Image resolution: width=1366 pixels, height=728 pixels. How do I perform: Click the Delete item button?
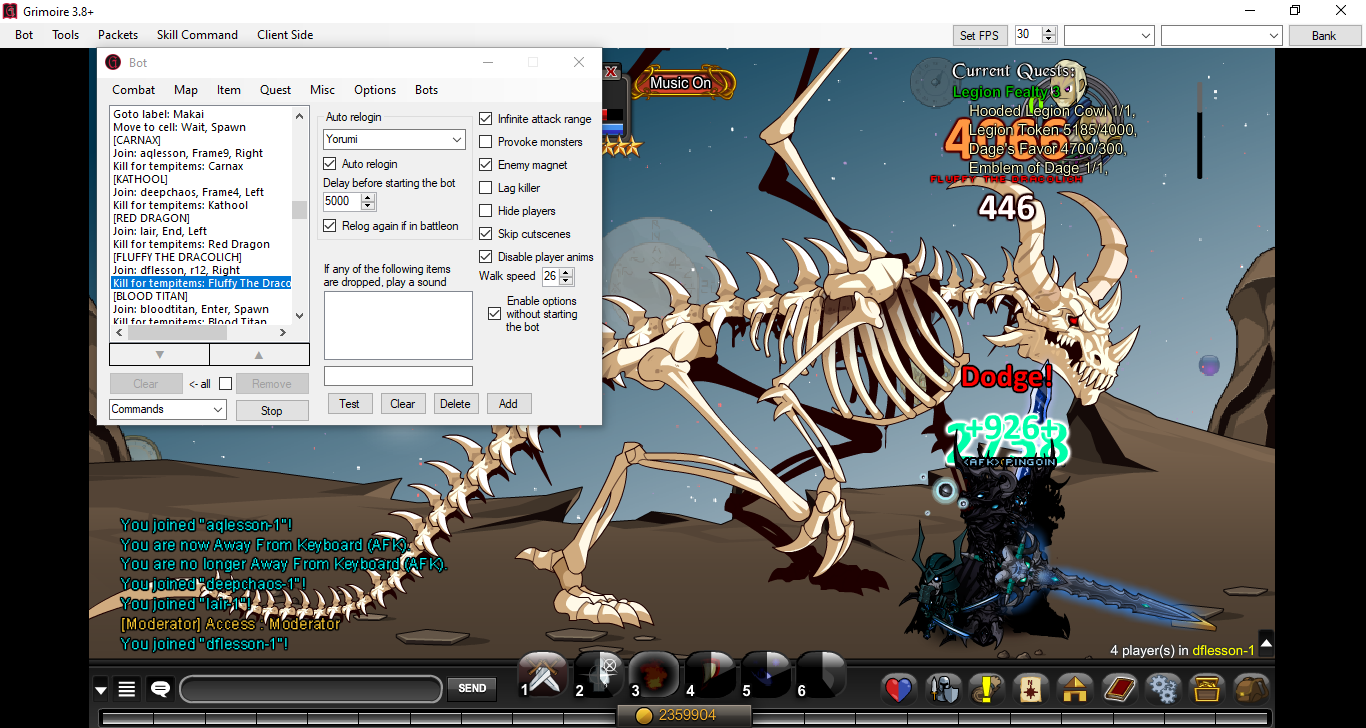pos(455,404)
